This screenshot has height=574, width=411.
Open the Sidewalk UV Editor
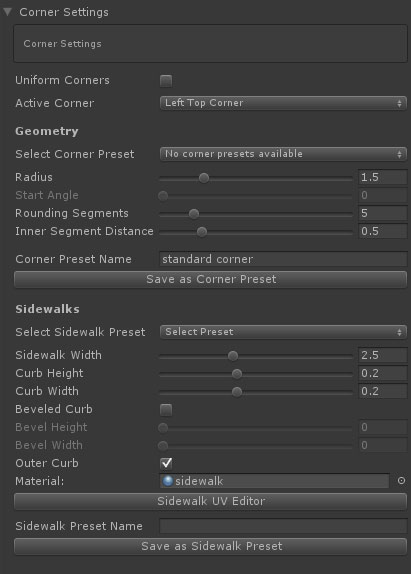point(210,501)
